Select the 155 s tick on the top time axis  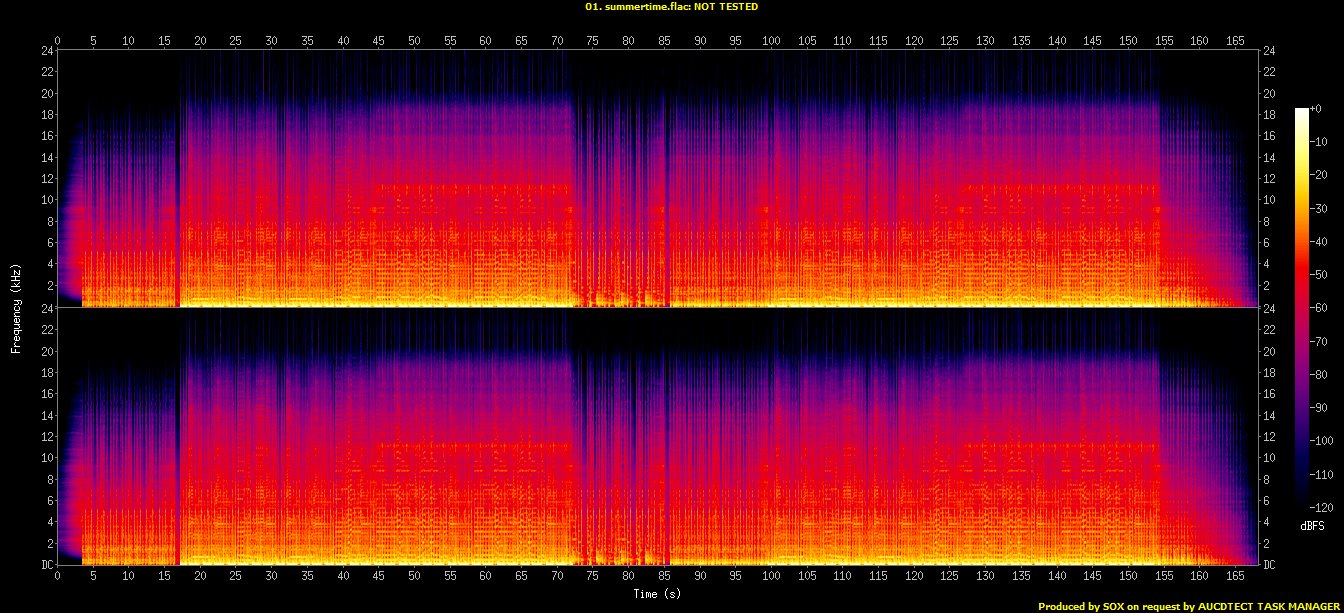coord(1163,41)
